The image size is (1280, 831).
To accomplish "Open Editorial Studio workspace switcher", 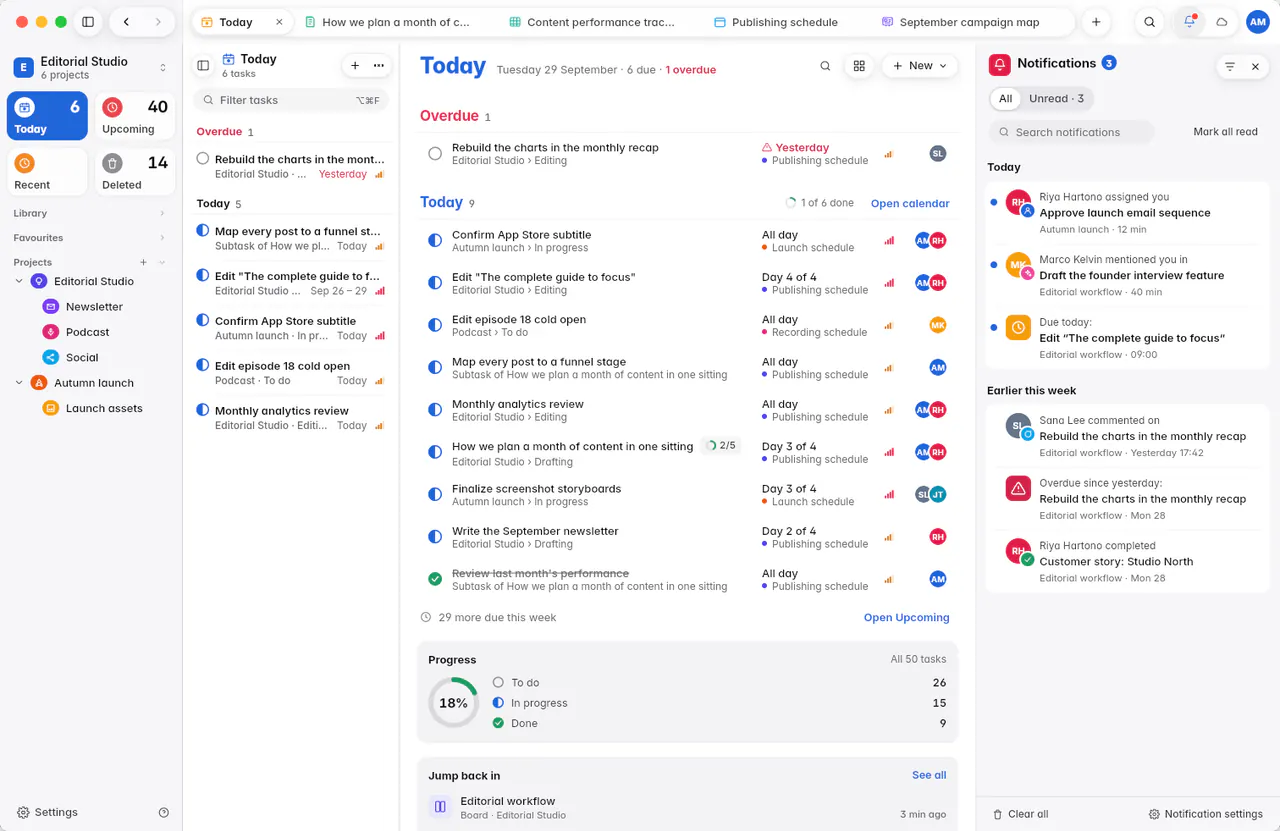I will tap(91, 67).
